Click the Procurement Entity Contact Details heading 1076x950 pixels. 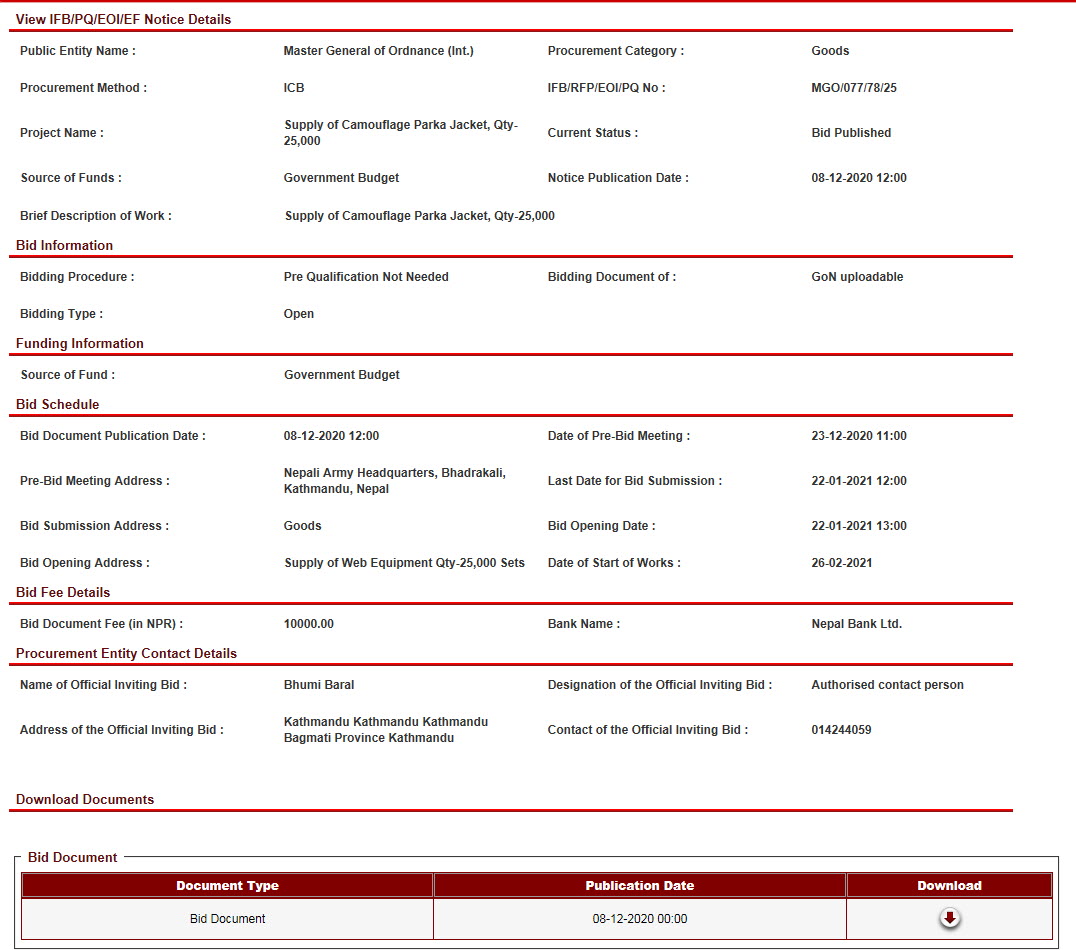pyautogui.click(x=126, y=653)
